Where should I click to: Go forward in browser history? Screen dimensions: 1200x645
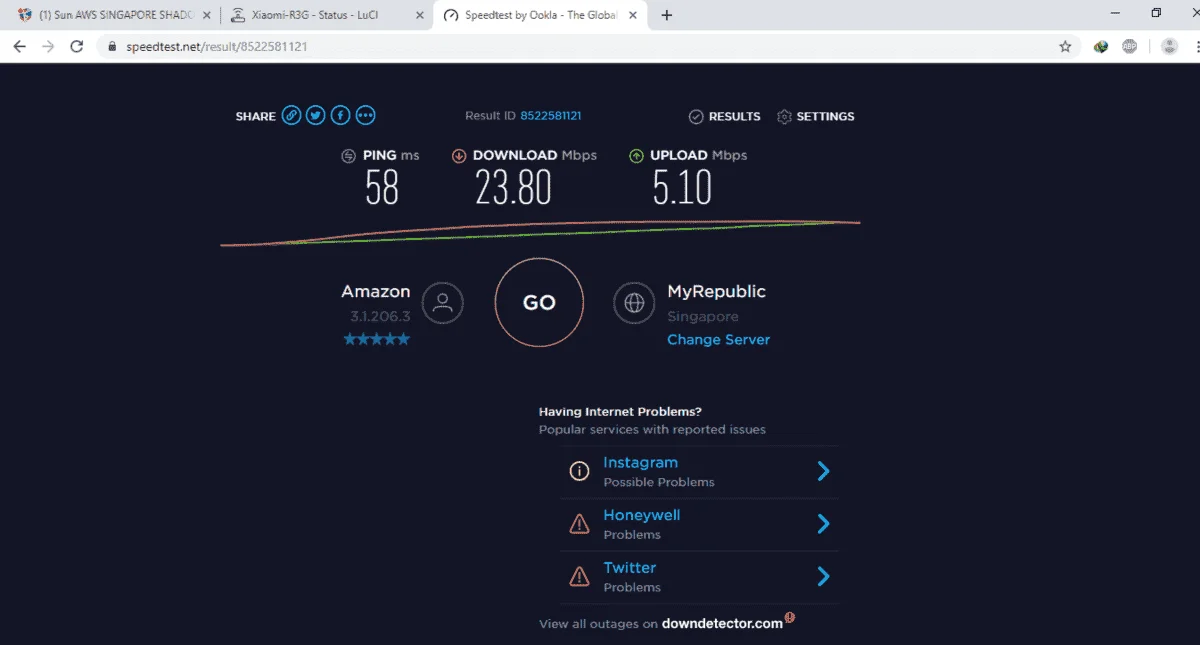point(47,46)
